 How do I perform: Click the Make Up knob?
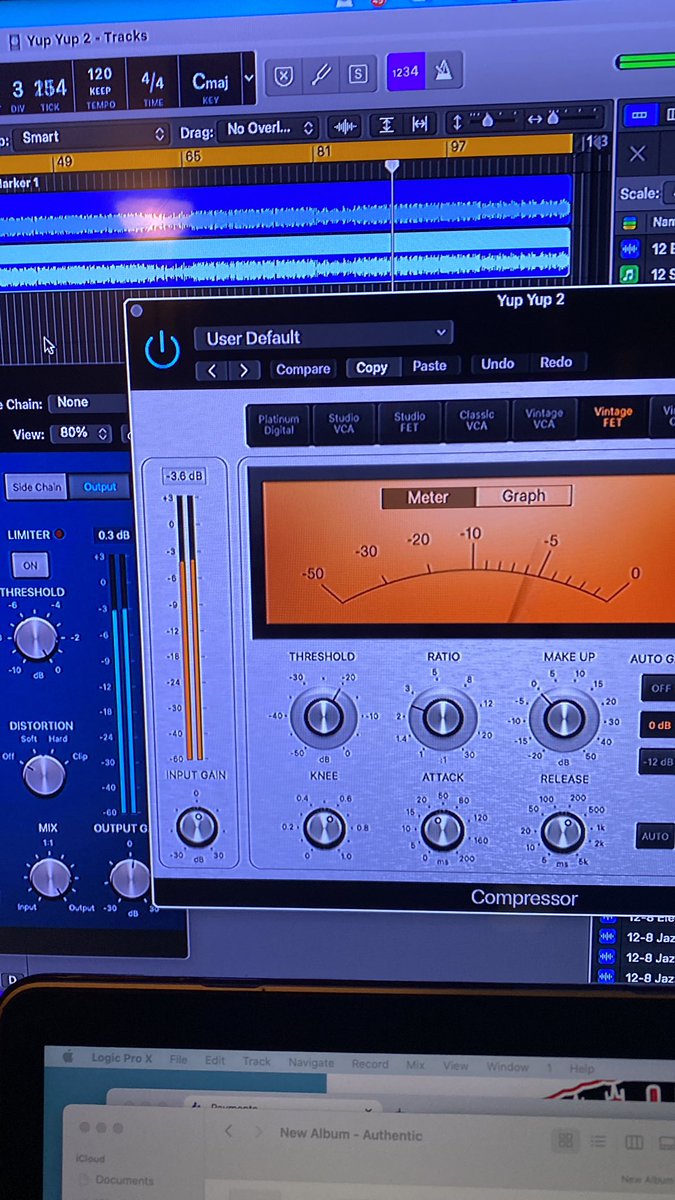tap(564, 718)
